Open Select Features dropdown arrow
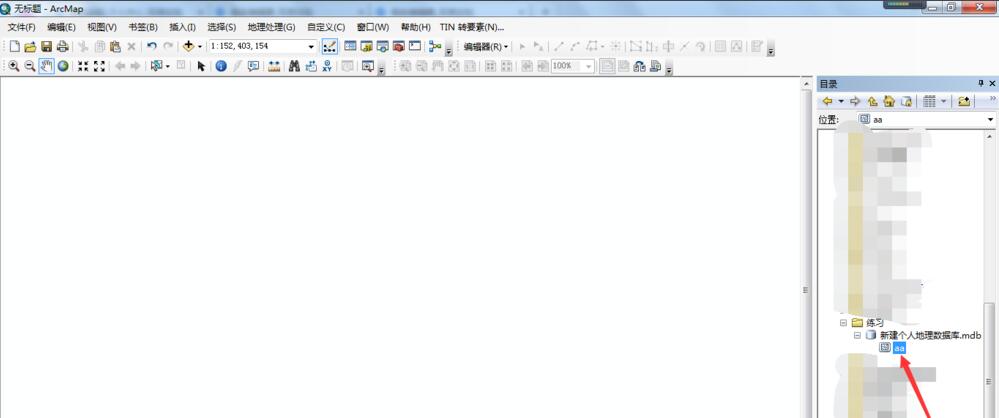999x418 pixels. pos(168,66)
